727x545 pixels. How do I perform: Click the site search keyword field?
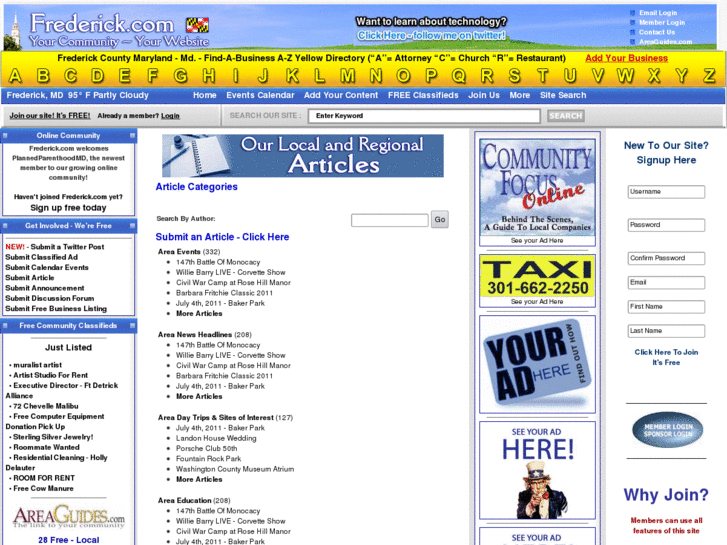point(424,116)
